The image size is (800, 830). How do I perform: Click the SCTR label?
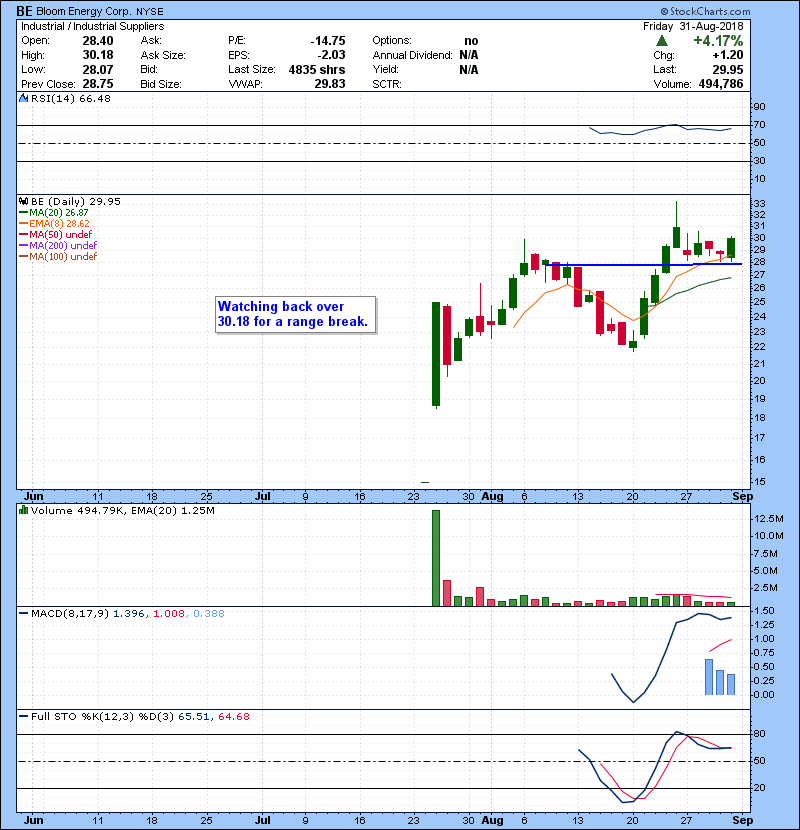[386, 84]
